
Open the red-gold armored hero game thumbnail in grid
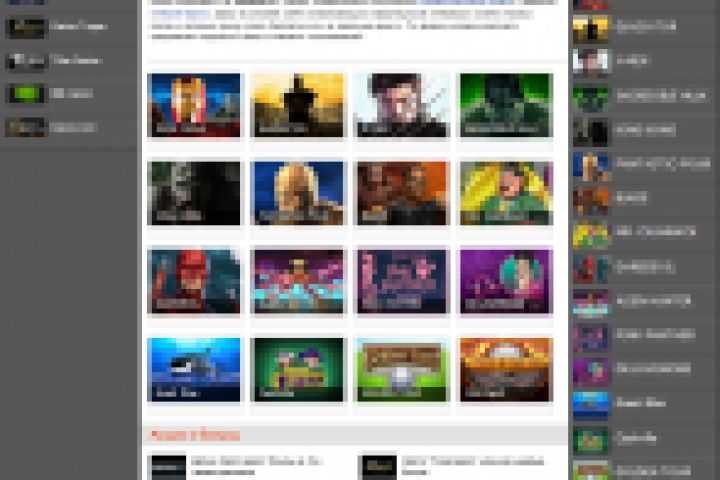pyautogui.click(x=193, y=105)
